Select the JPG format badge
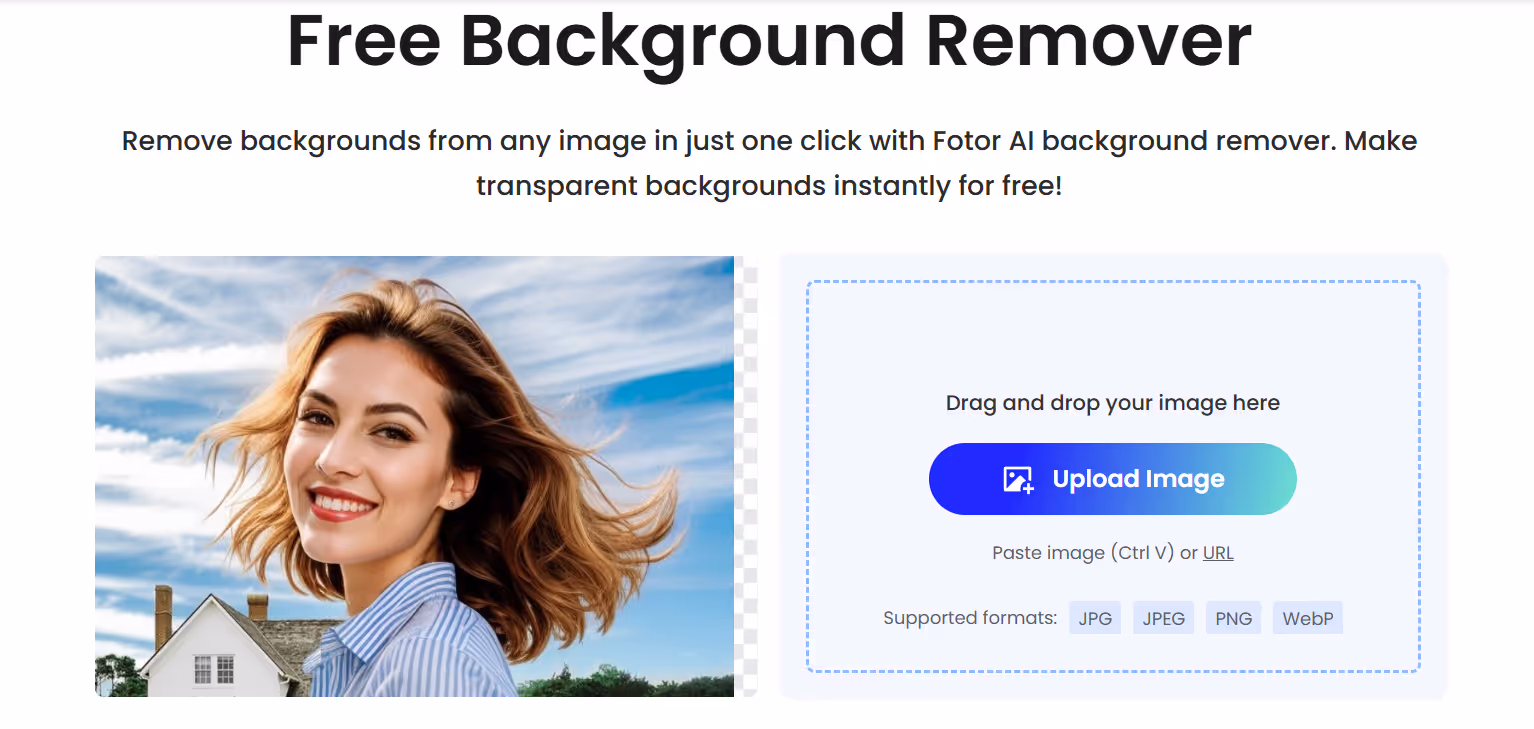 (1094, 617)
